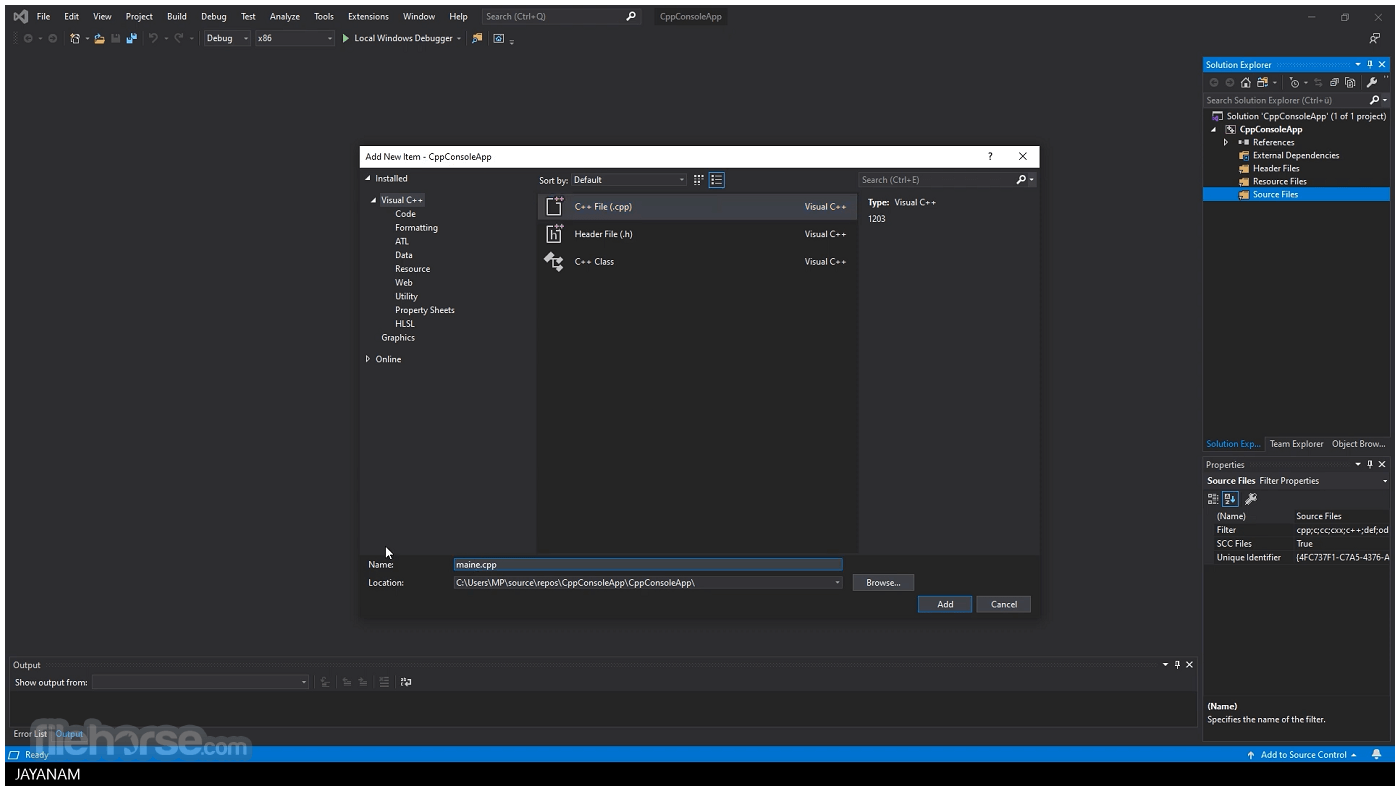
Task: Click the Show All Files icon
Action: 1350,83
